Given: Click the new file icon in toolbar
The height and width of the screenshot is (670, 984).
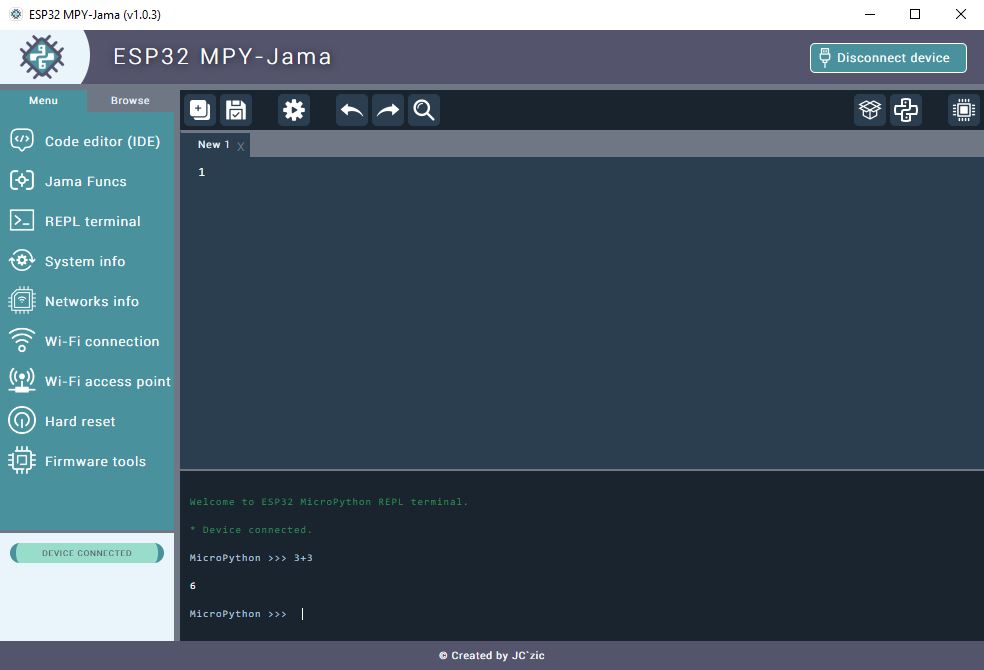Looking at the screenshot, I should (x=200, y=110).
